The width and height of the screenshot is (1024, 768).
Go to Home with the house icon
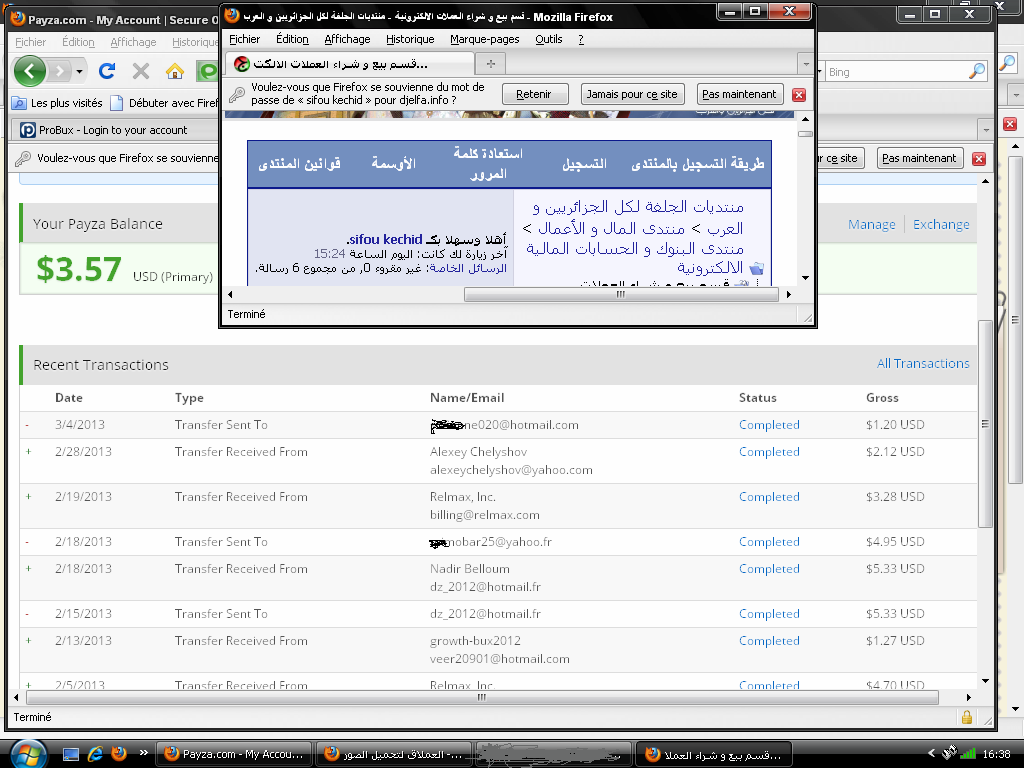pos(174,71)
